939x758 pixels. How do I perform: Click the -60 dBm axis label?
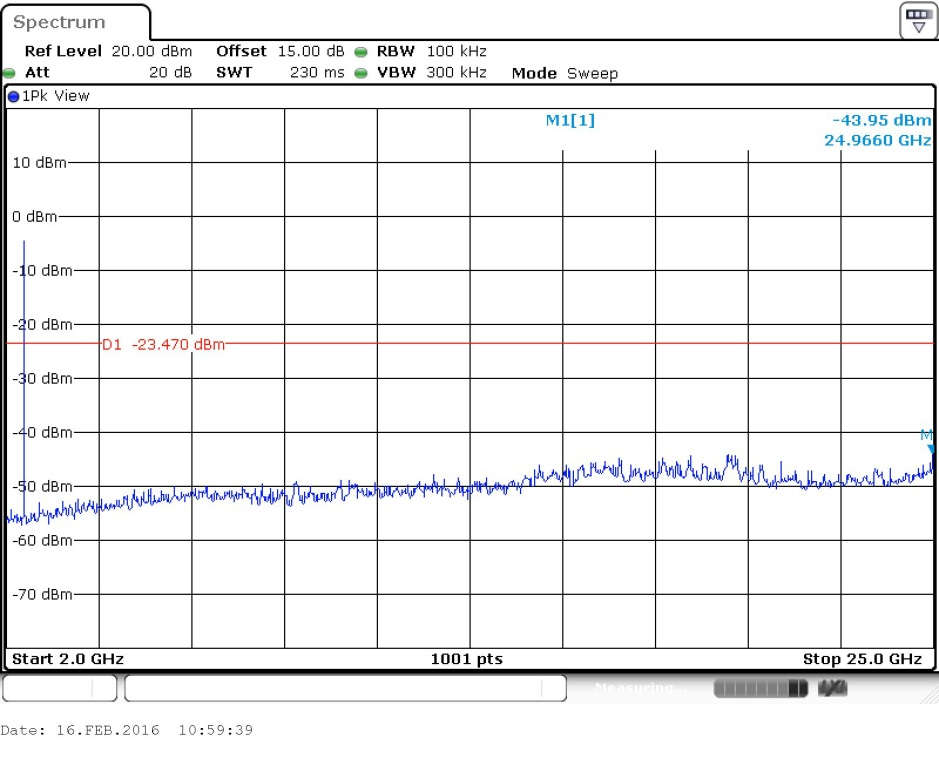pos(42,540)
